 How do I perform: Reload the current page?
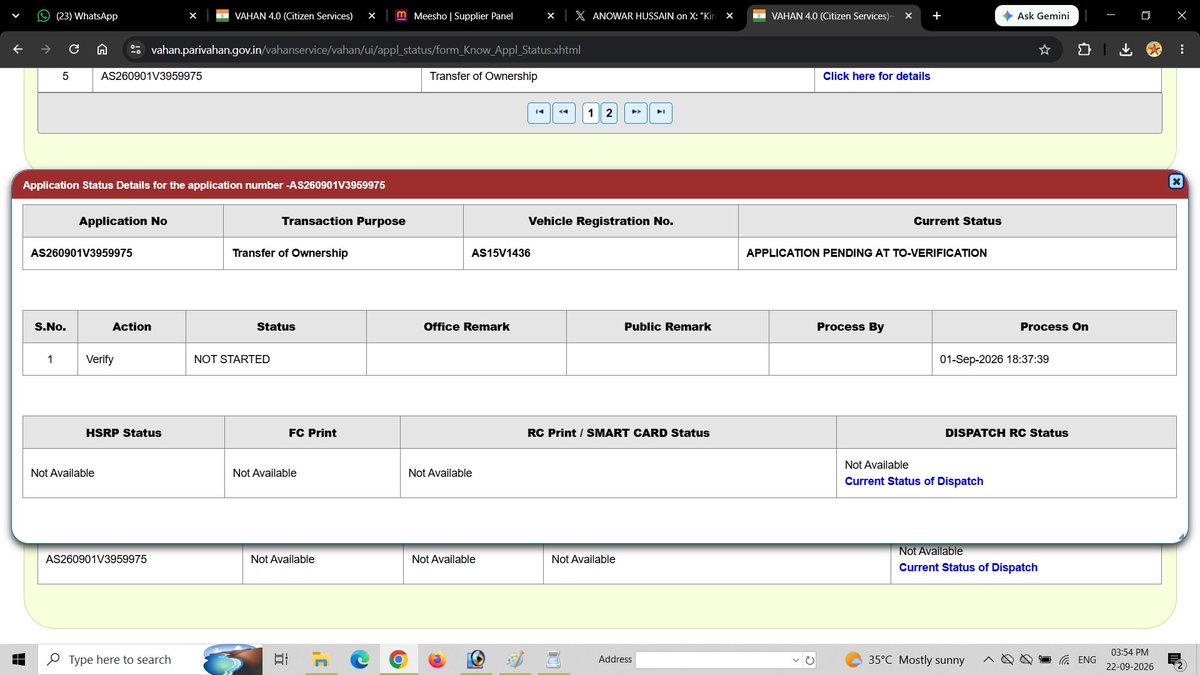pos(74,49)
